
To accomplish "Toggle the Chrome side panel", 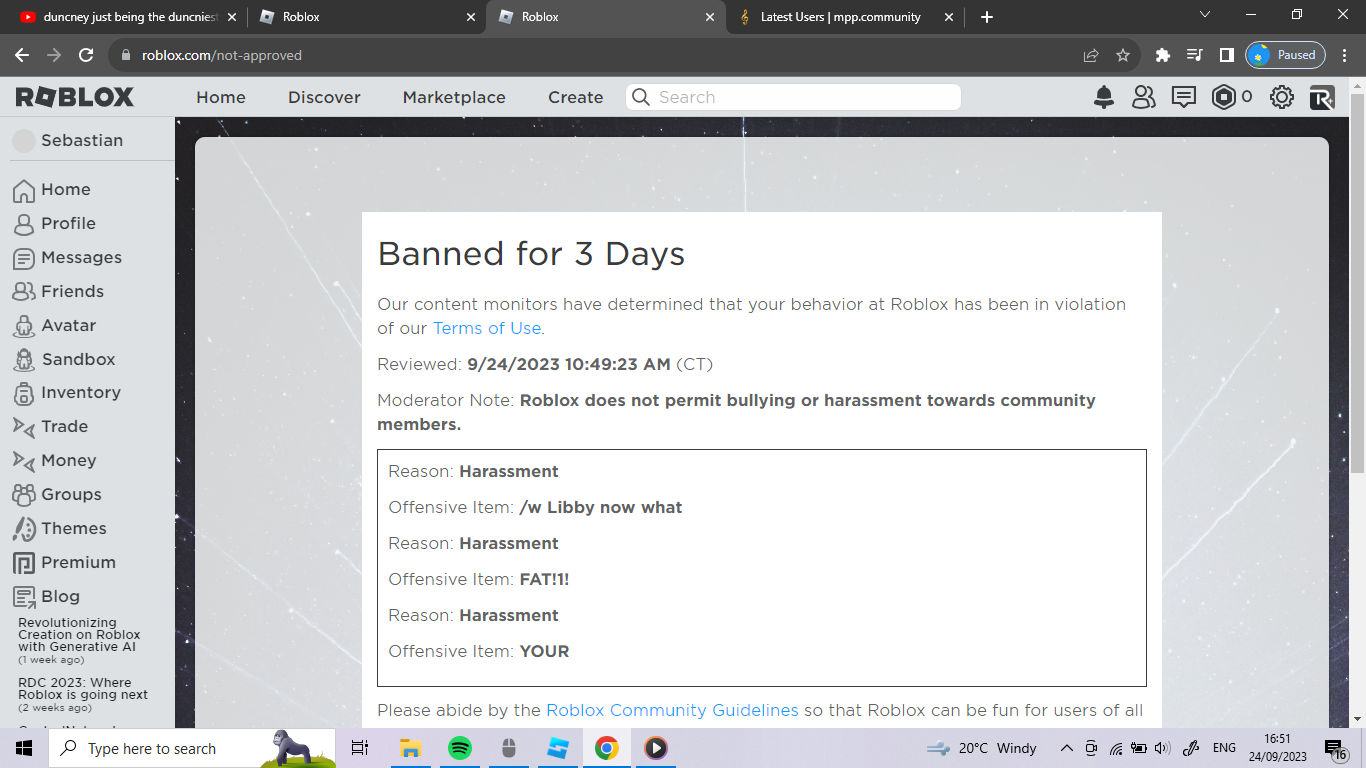I will point(1226,55).
